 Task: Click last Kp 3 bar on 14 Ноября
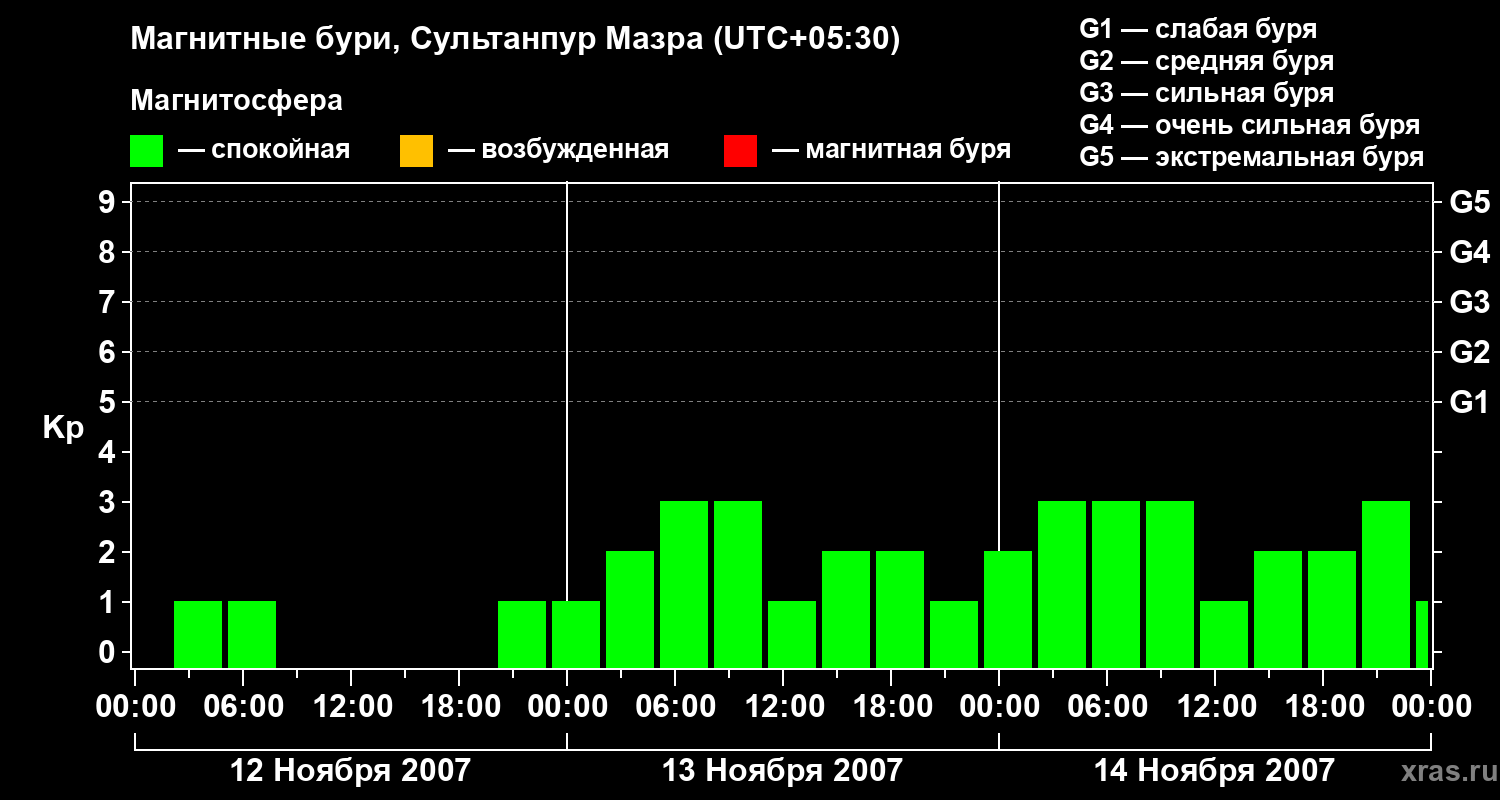pos(1386,584)
